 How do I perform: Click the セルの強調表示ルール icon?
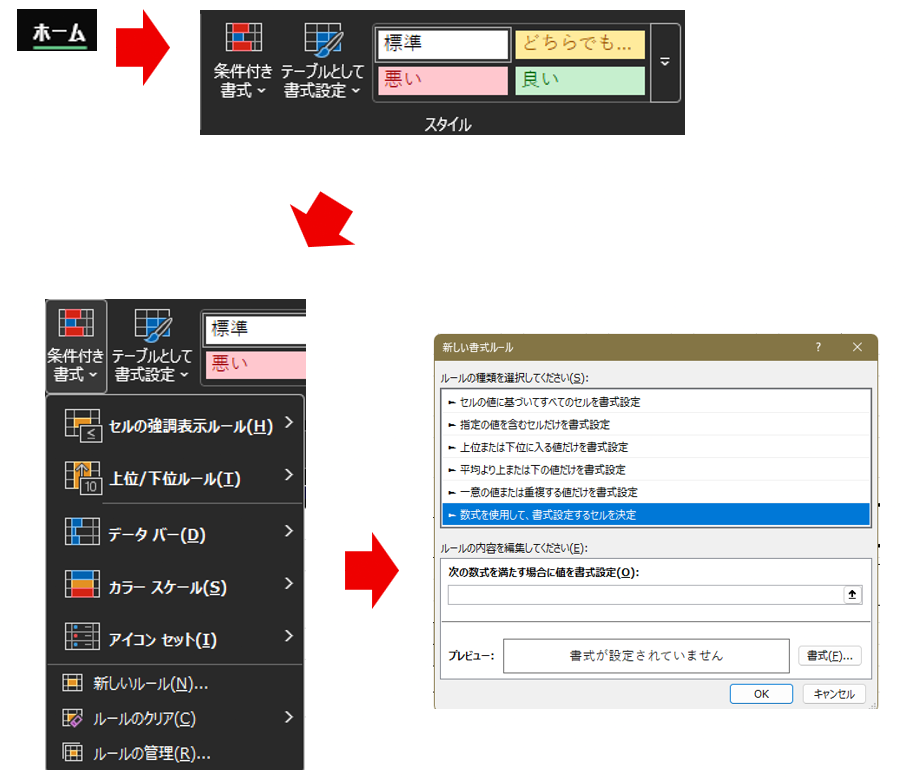pyautogui.click(x=83, y=426)
